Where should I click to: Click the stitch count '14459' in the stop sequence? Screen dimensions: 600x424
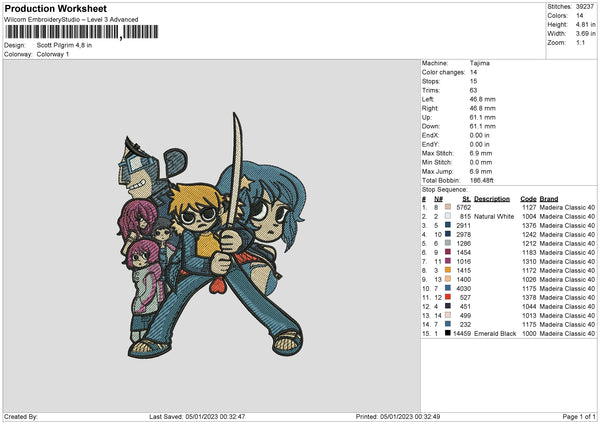pos(462,333)
